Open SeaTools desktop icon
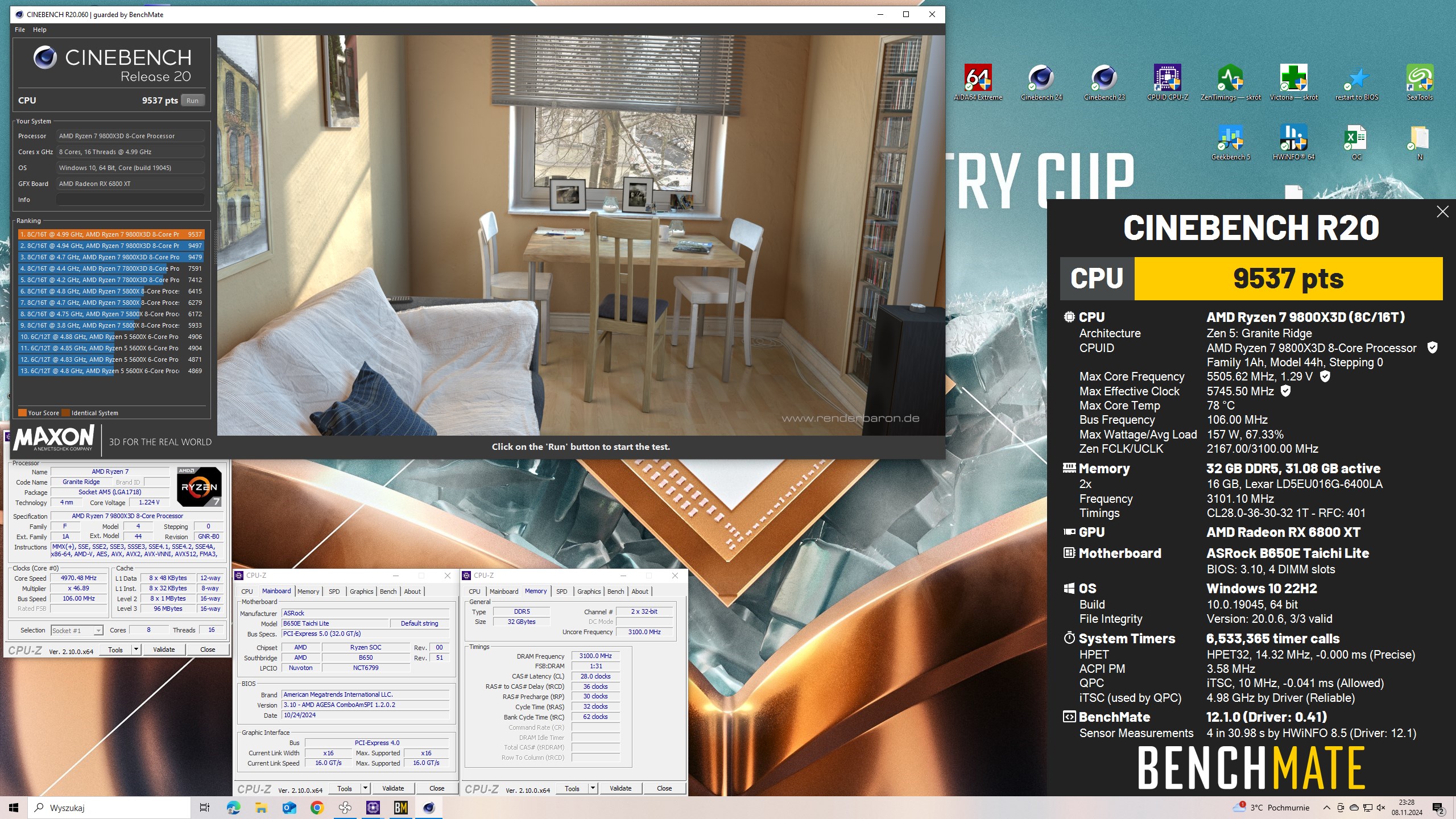This screenshot has height=819, width=1456. pos(1420,82)
